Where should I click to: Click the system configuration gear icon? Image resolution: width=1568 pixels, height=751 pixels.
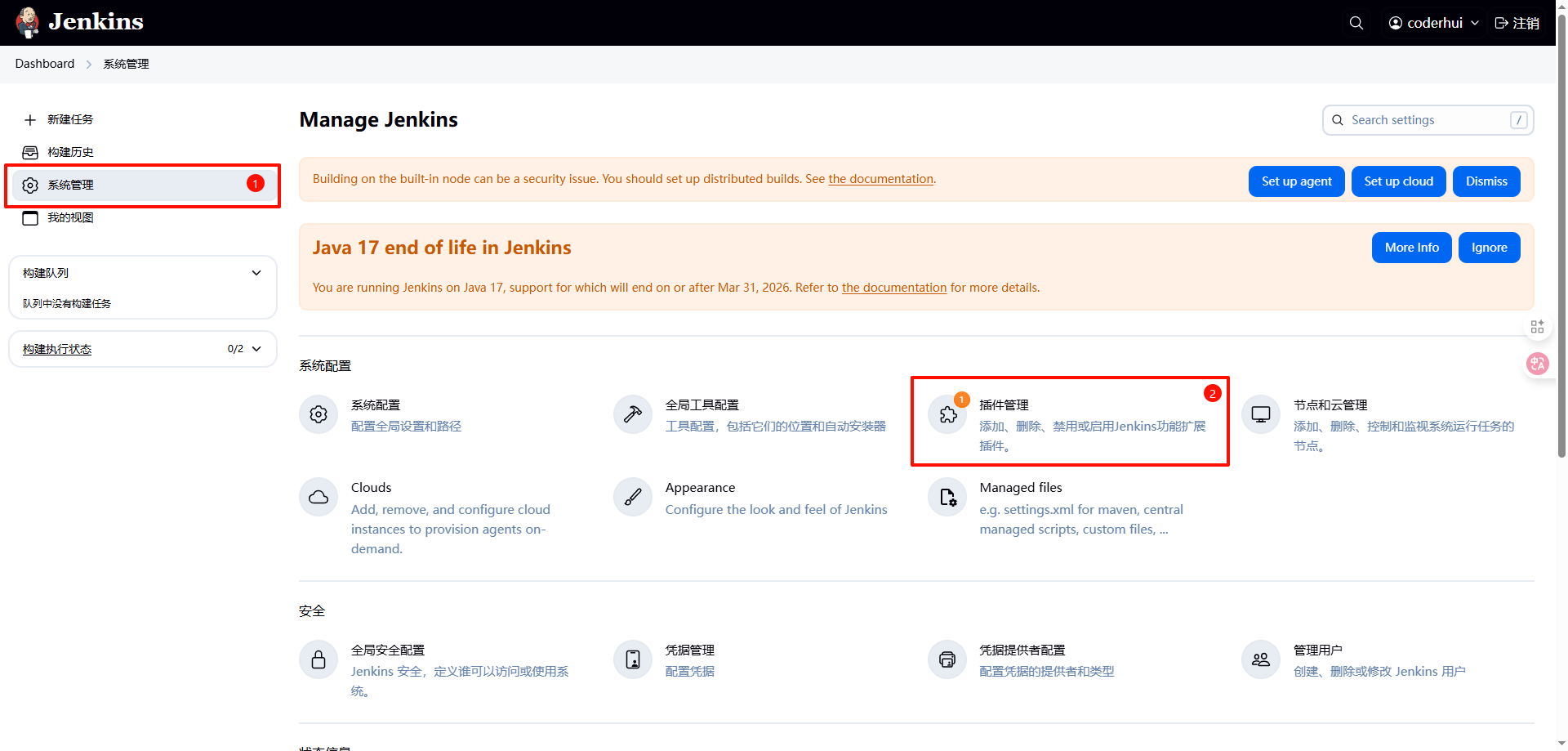click(318, 415)
